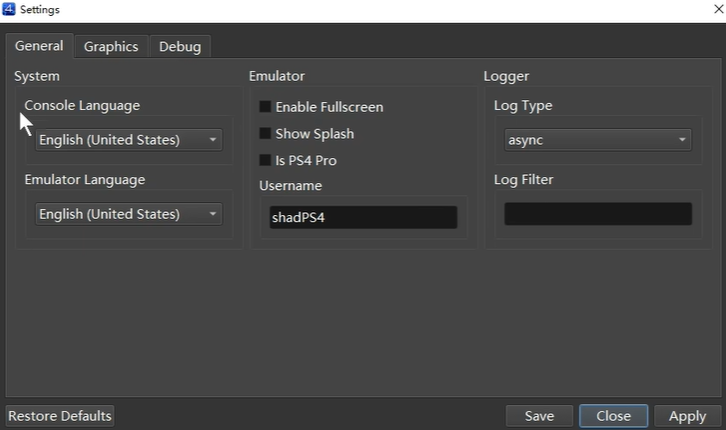Toggle the Show Splash checkbox
The height and width of the screenshot is (430, 726).
pyautogui.click(x=265, y=134)
